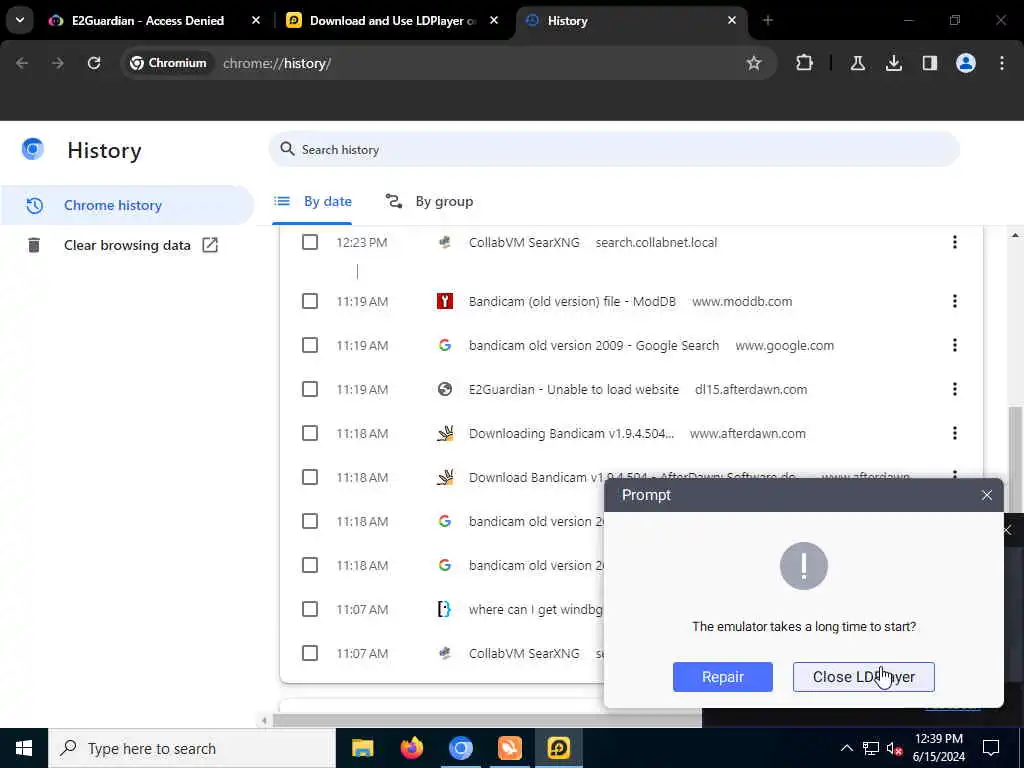Open actions menu for Downloading Bandicam entry

point(955,433)
